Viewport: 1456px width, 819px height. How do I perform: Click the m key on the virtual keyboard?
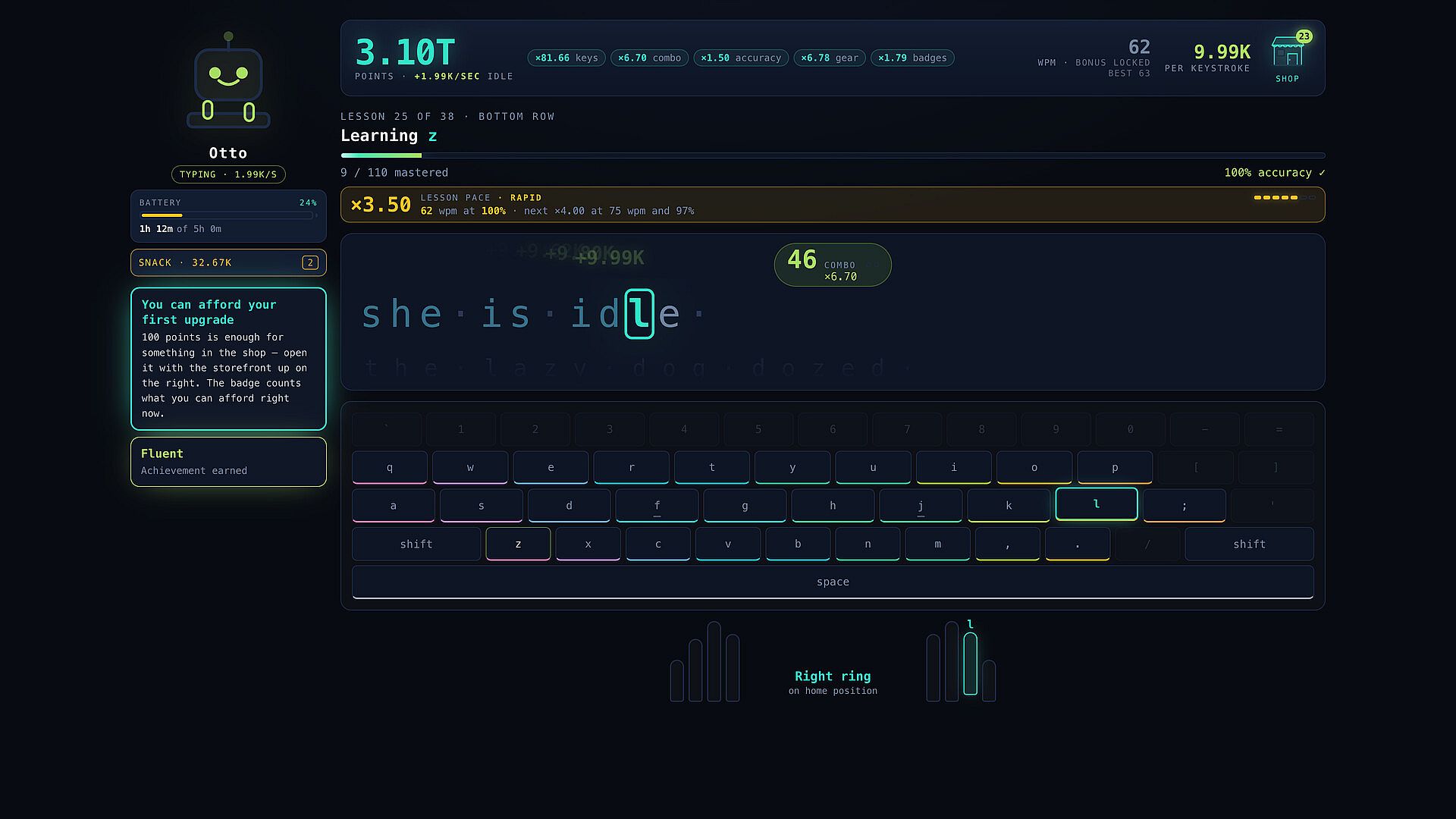[x=938, y=544]
